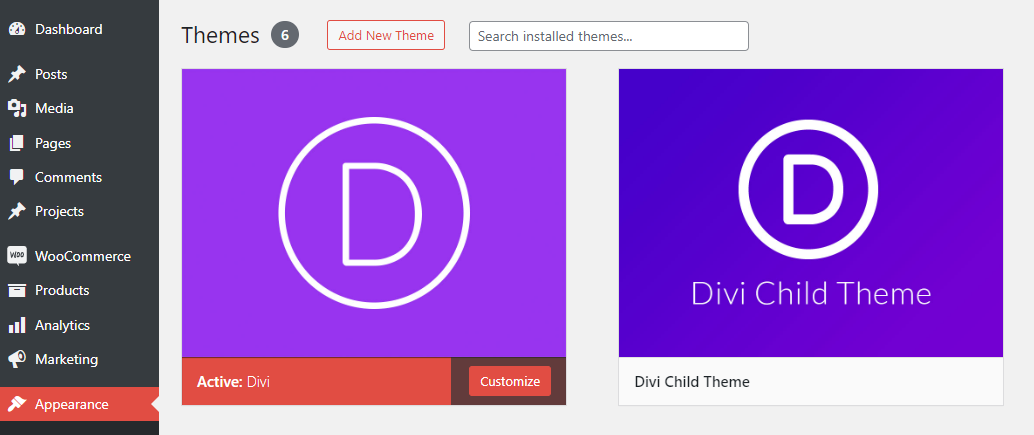
Task: Open the Divi theme thumbnail
Action: (x=374, y=213)
